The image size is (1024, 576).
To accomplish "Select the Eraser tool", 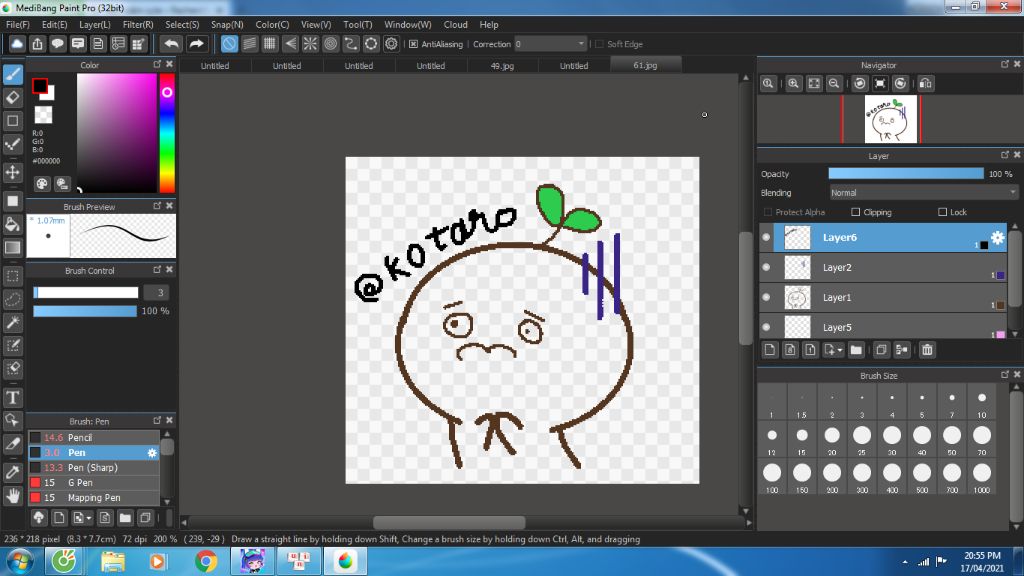I will [12, 97].
